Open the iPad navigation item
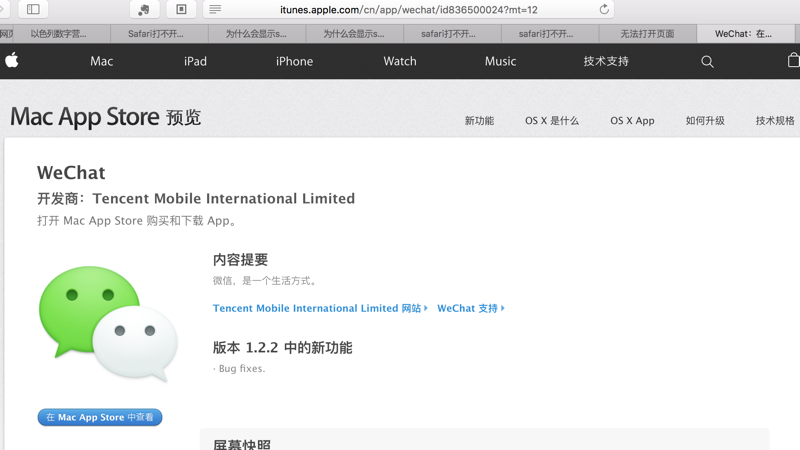This screenshot has width=800, height=450. 195,61
